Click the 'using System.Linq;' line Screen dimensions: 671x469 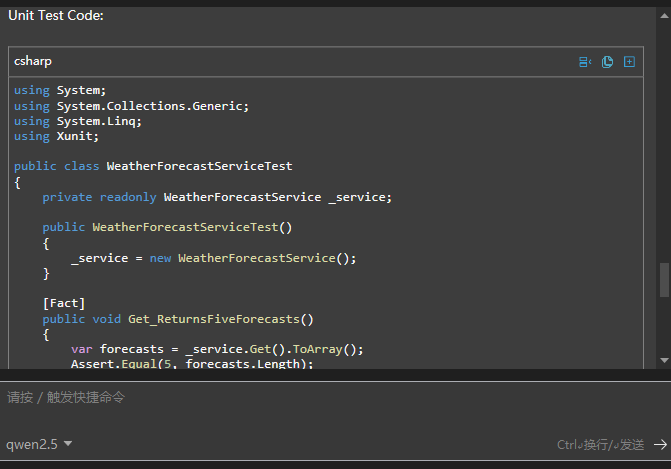78,121
